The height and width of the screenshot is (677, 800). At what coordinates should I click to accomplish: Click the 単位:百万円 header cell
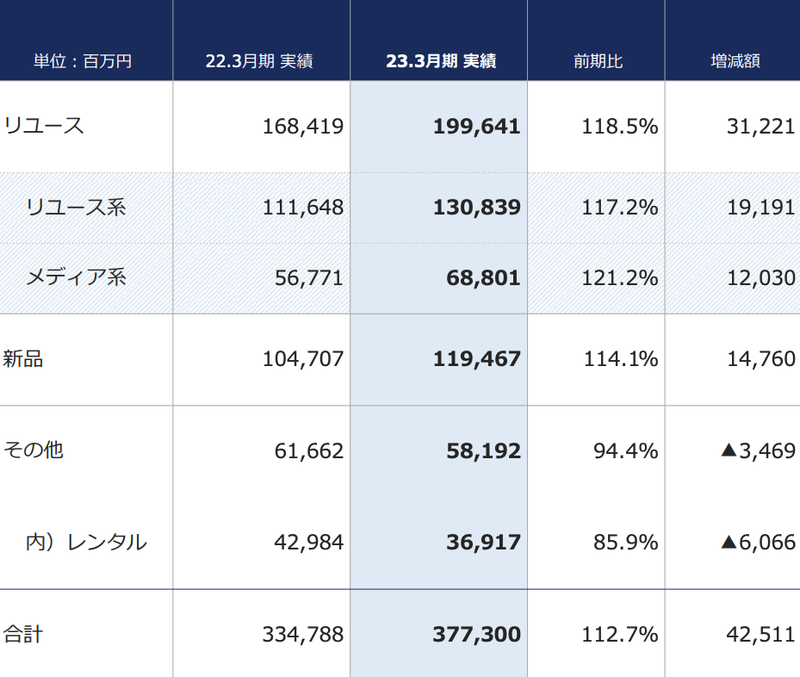point(83,61)
